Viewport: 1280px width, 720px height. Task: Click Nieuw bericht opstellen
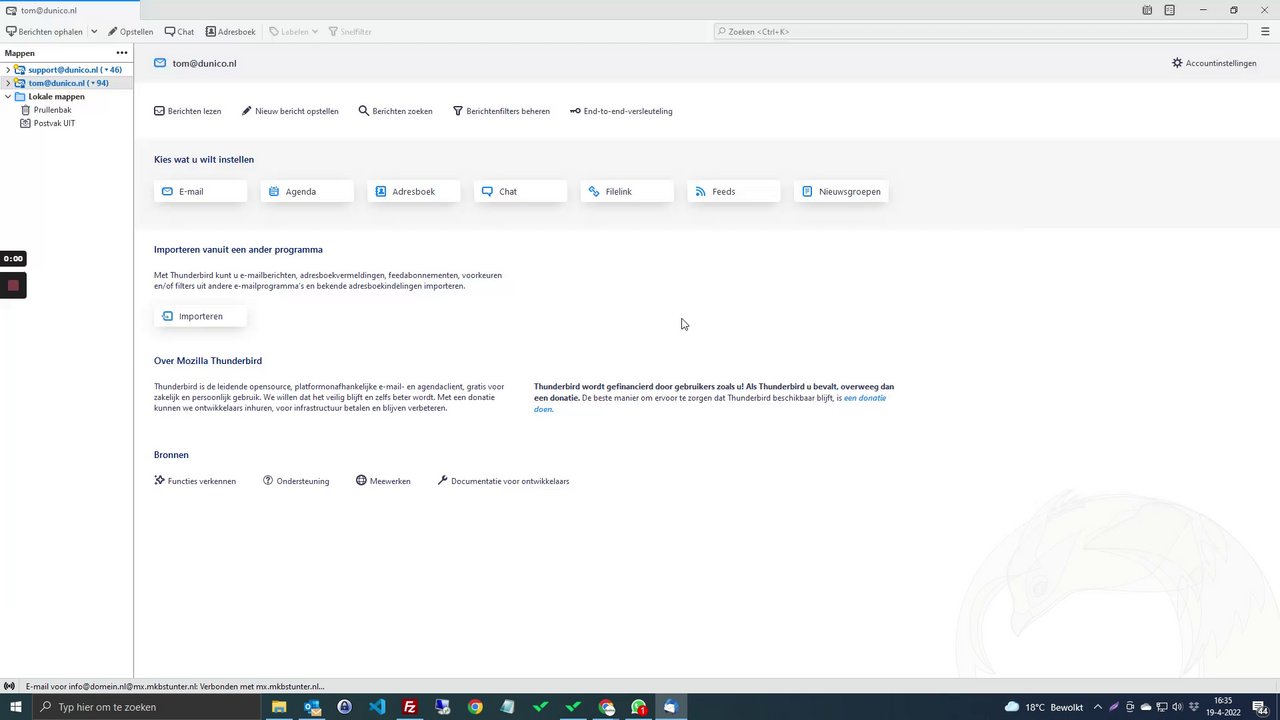[290, 111]
